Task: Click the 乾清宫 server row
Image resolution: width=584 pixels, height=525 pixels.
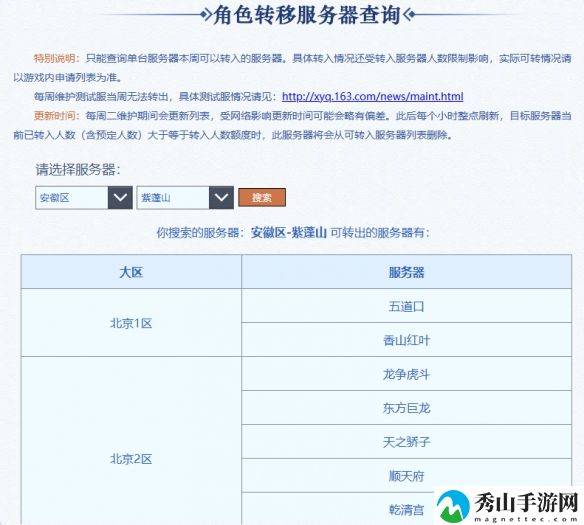Action: point(406,509)
